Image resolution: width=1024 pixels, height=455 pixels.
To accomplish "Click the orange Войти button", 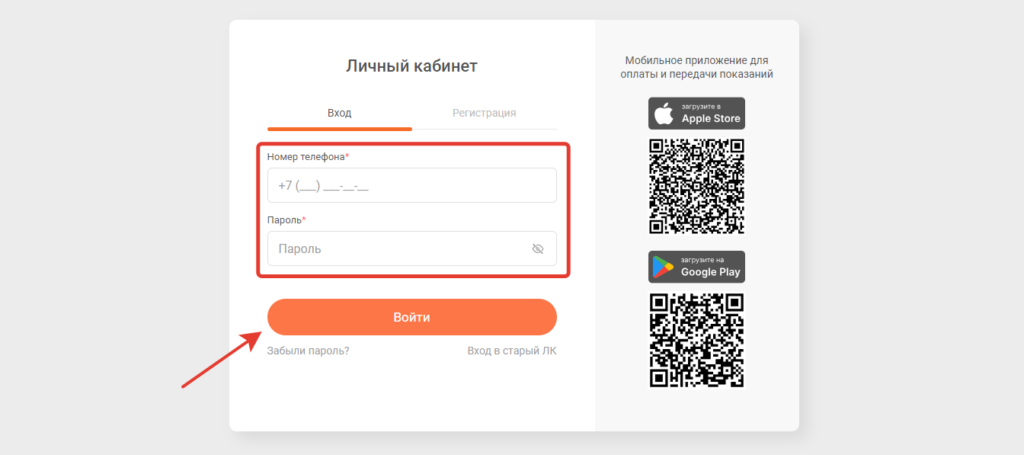I will tap(412, 317).
